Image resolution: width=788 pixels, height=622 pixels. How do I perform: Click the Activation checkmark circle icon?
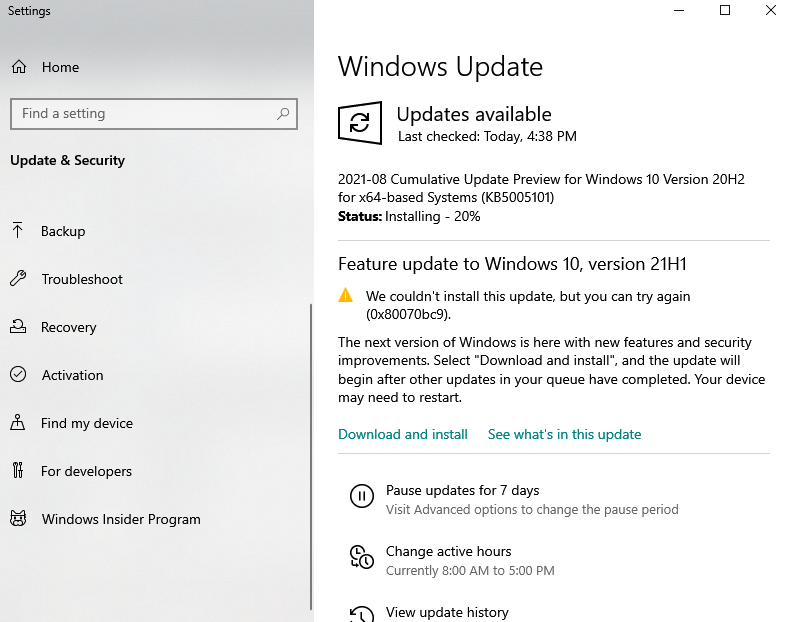click(18, 374)
